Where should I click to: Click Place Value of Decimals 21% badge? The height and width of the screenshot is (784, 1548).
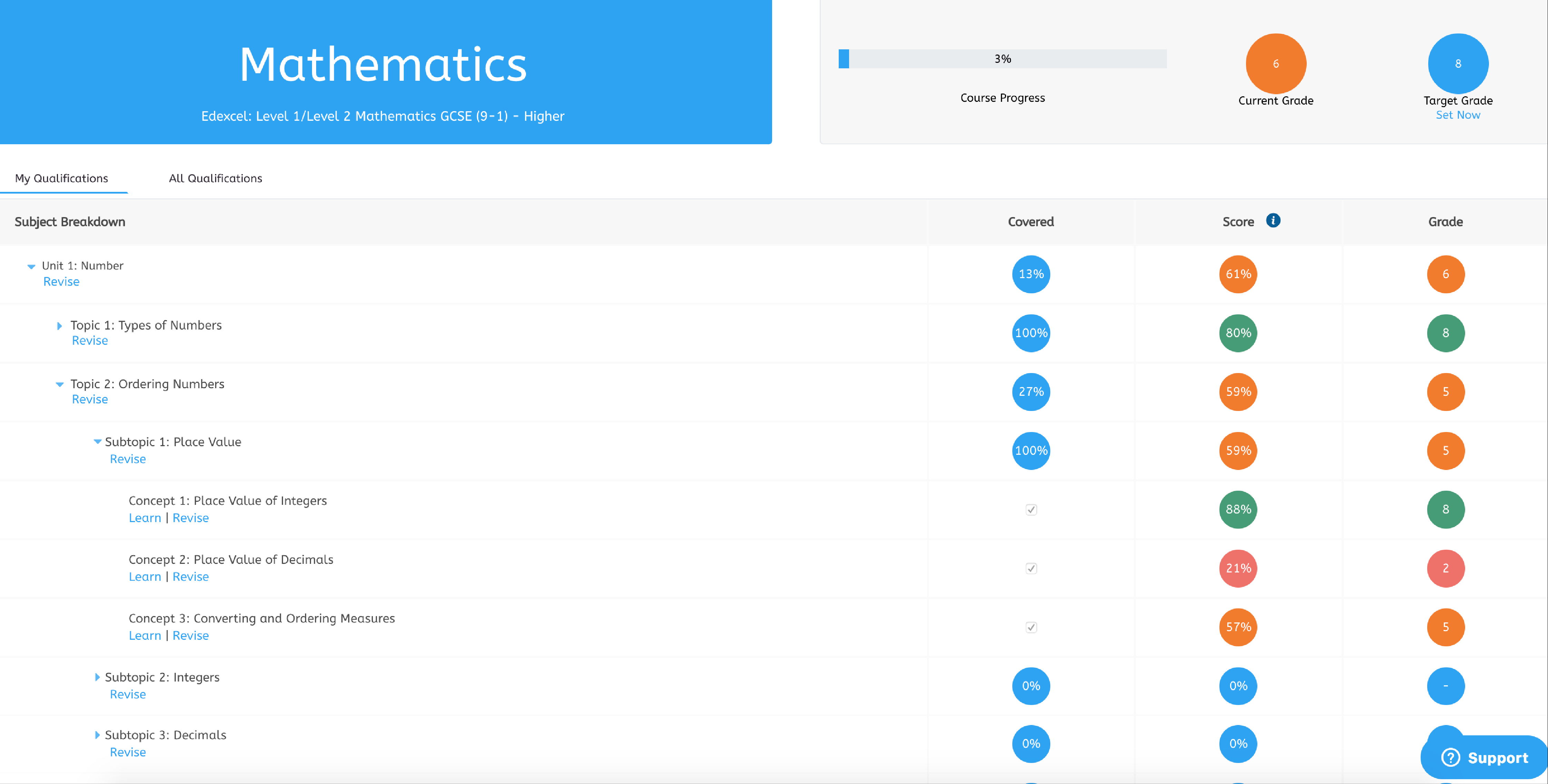[1238, 568]
